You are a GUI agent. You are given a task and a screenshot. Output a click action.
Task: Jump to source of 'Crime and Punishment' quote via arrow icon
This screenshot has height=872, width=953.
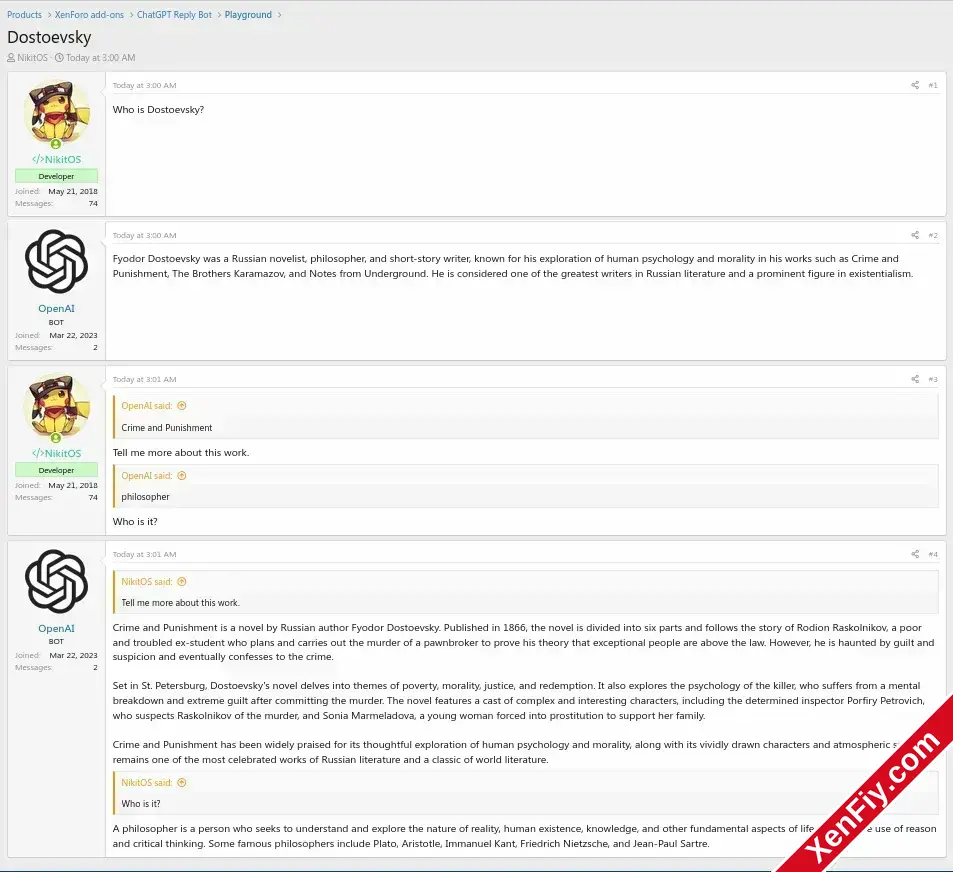coord(182,406)
